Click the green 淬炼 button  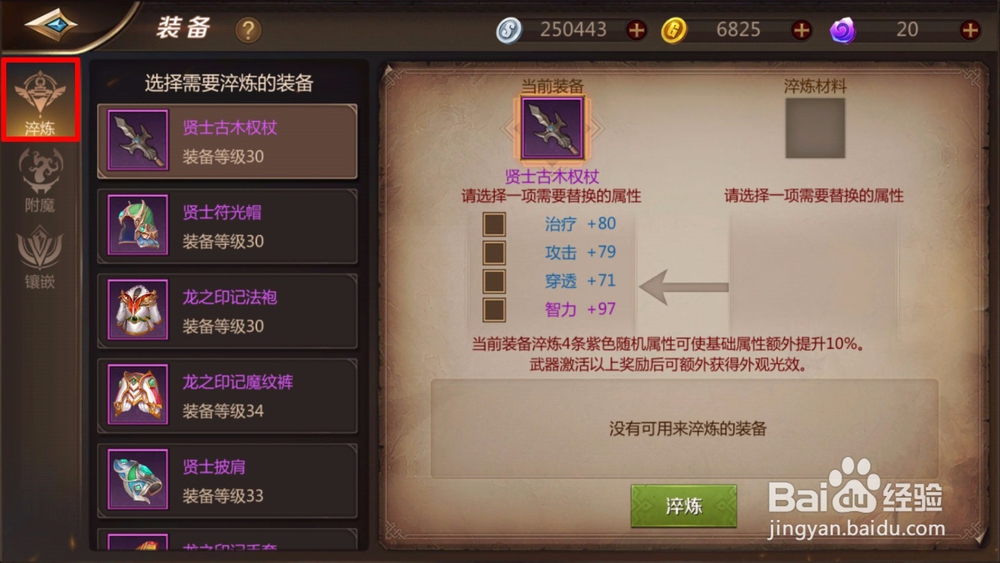[x=684, y=506]
